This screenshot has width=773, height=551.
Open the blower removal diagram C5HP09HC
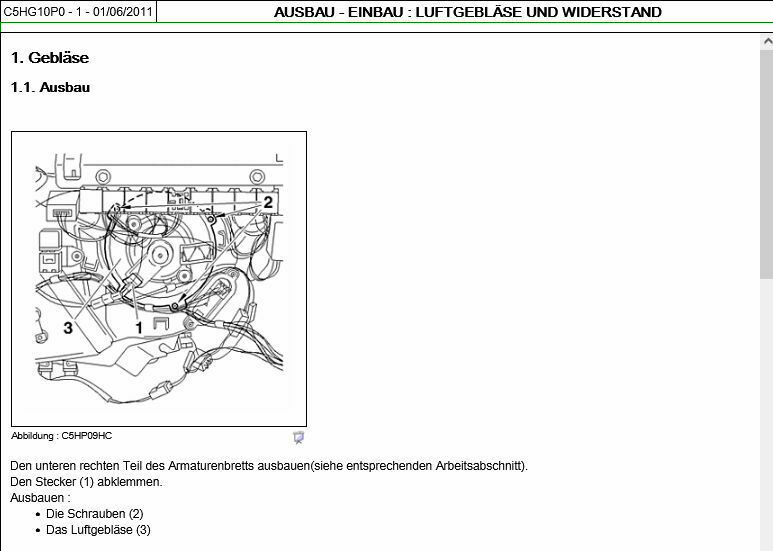coord(159,279)
